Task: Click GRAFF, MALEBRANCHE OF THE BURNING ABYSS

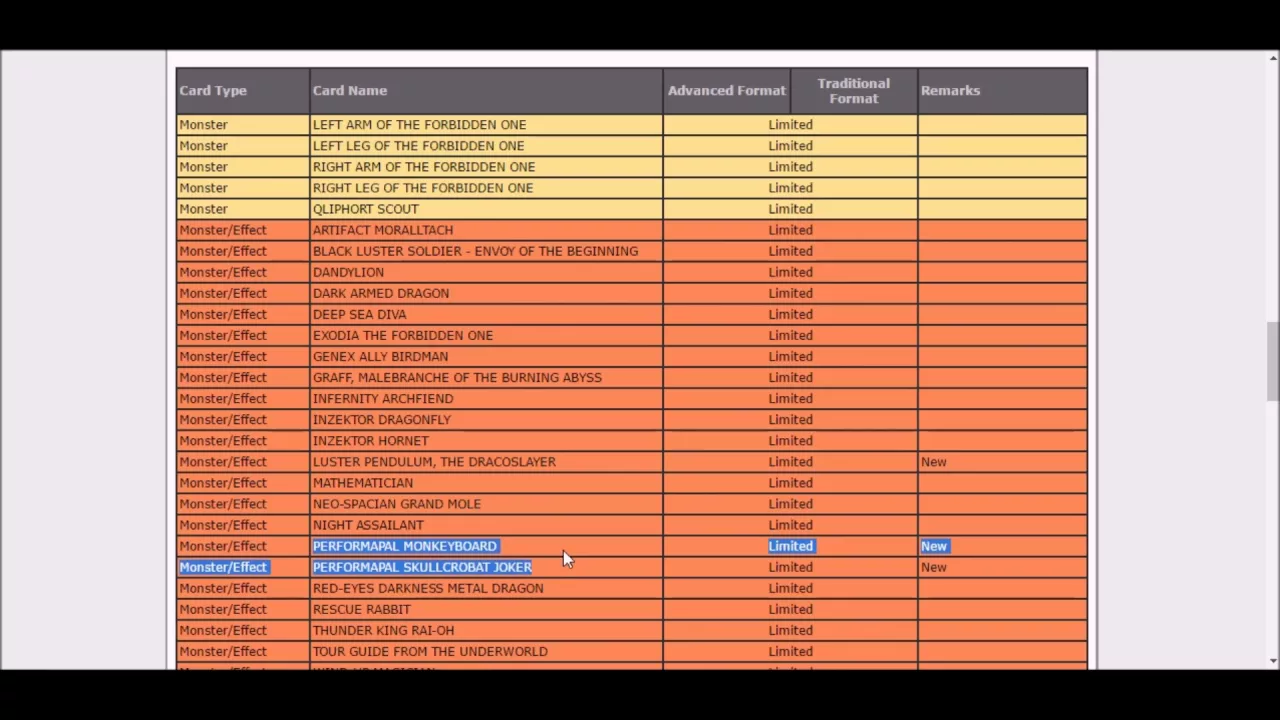Action: [457, 377]
